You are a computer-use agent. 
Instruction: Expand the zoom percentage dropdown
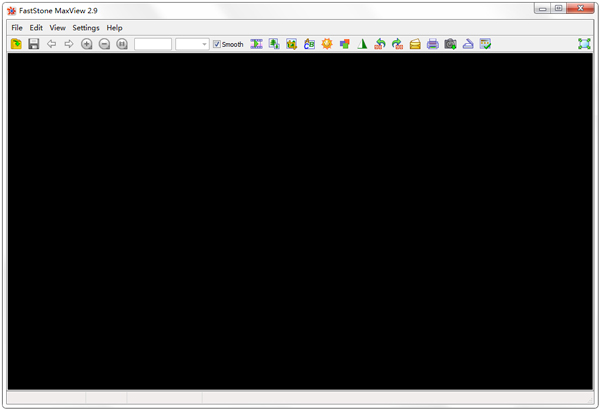point(204,44)
